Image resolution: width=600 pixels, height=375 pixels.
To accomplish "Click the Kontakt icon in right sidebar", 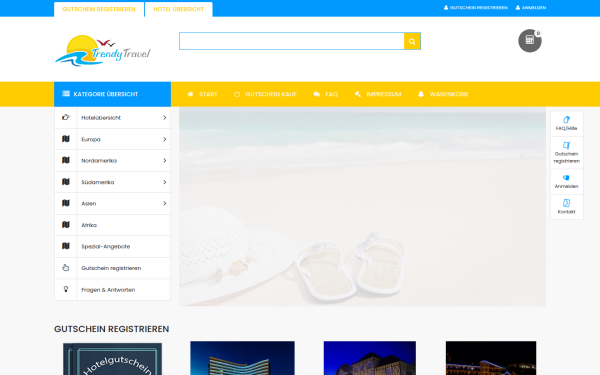I will point(566,203).
